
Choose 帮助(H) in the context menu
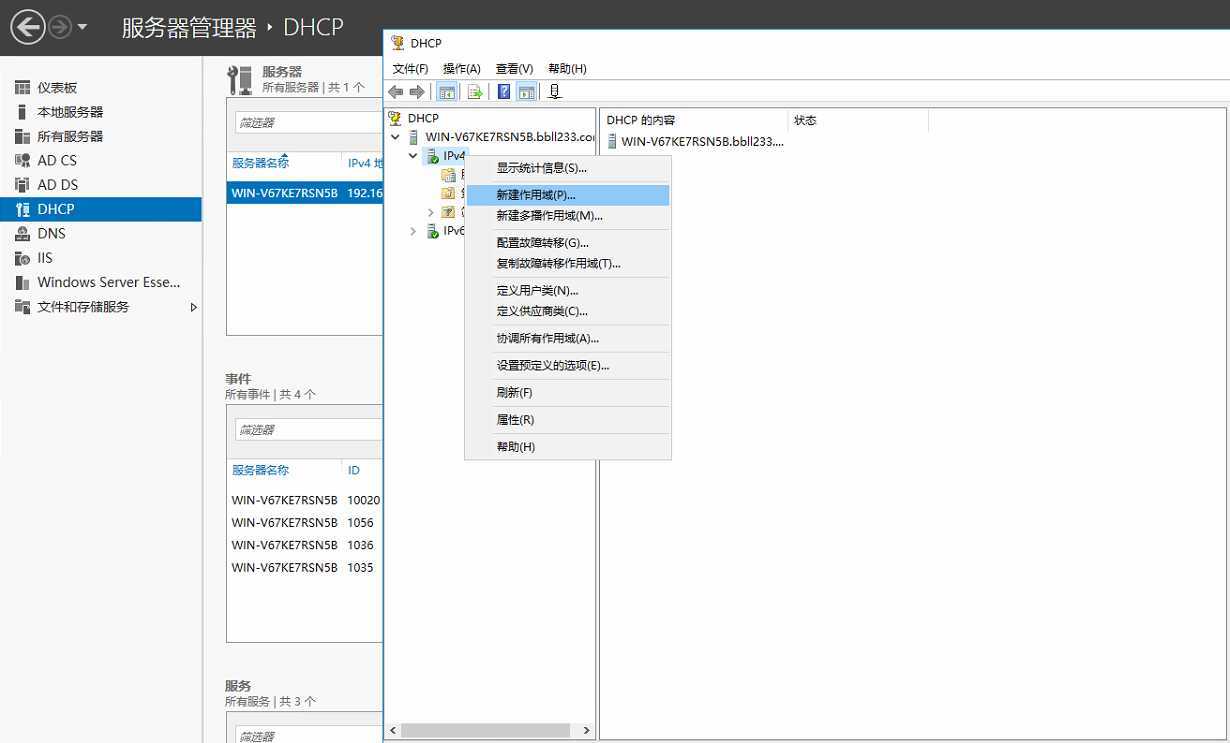point(568,447)
